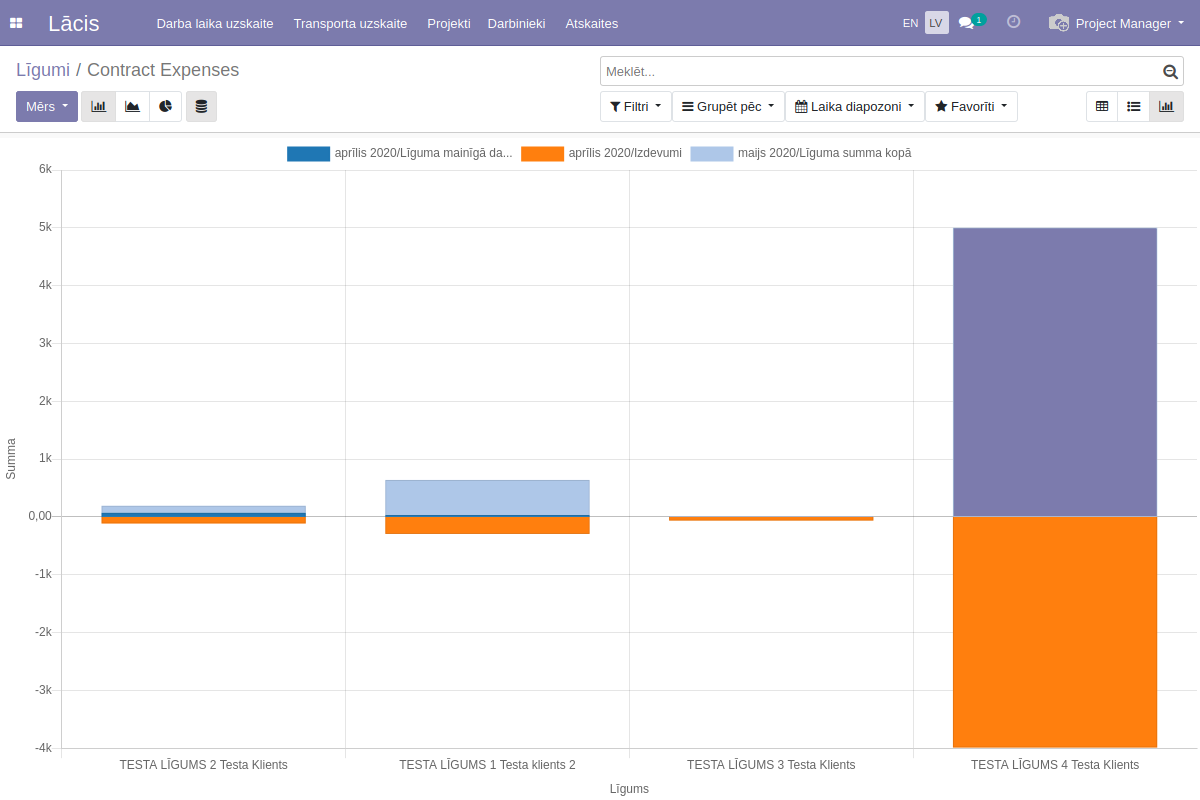Click the orange Izdevumi legend swatch
This screenshot has width=1200, height=800.
tap(542, 154)
